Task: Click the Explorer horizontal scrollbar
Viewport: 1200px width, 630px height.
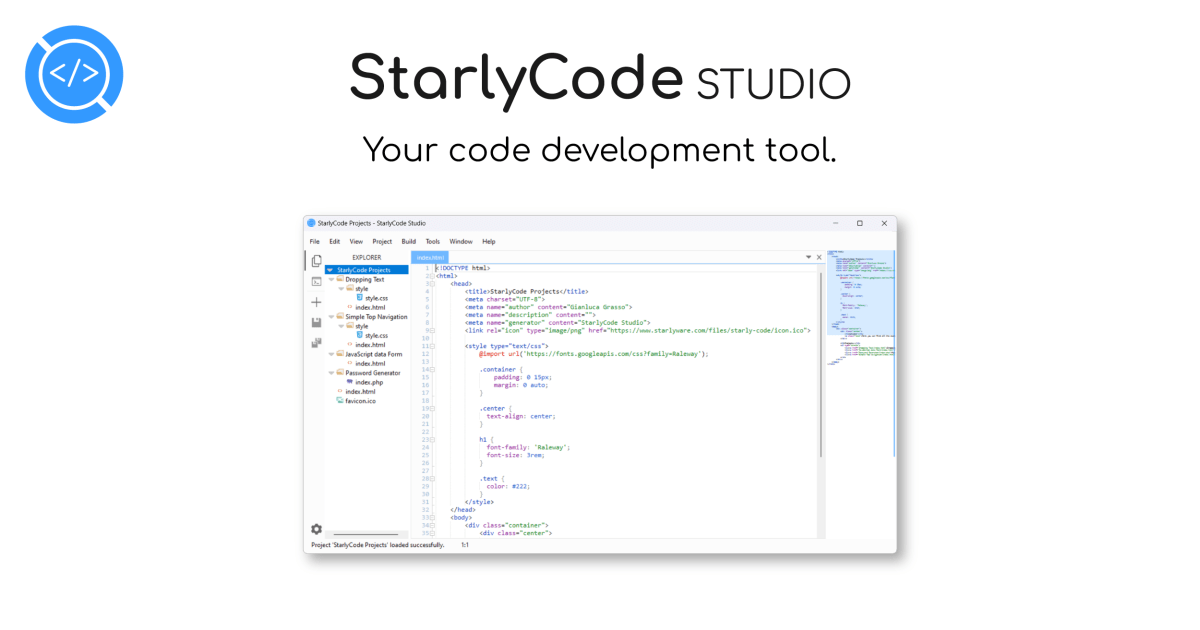Action: 365,535
